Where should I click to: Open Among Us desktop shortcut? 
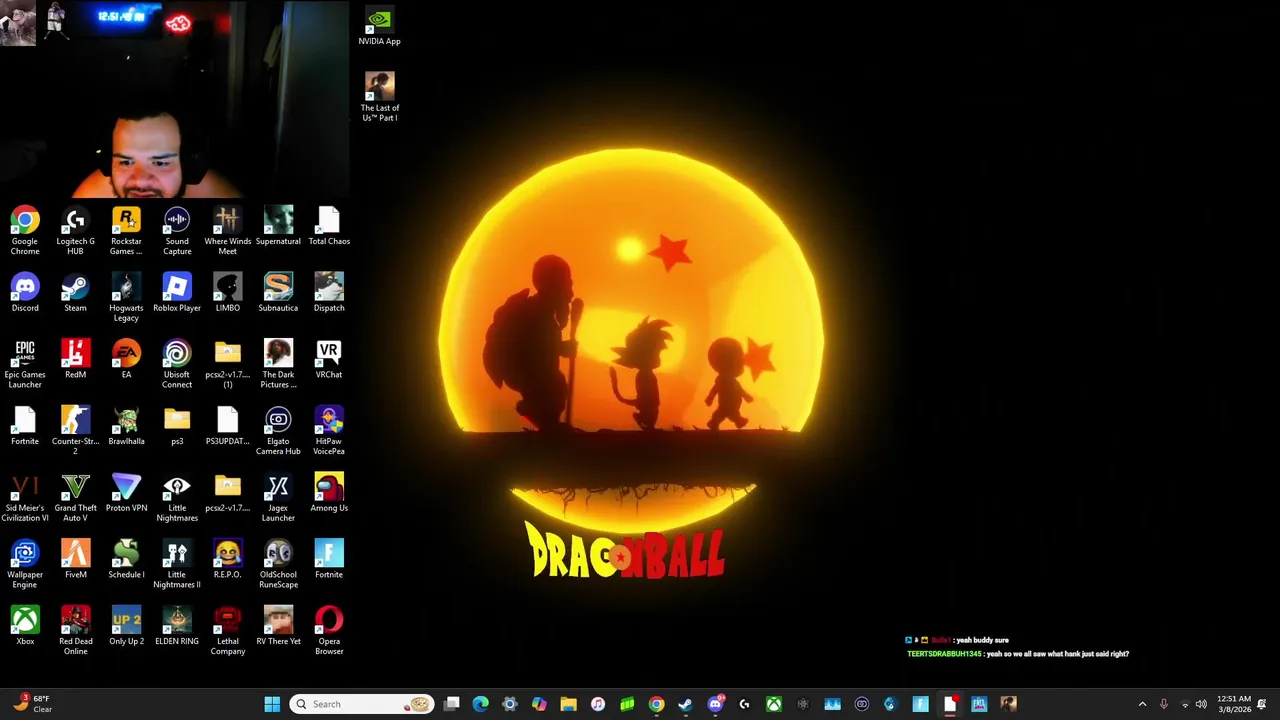point(329,493)
